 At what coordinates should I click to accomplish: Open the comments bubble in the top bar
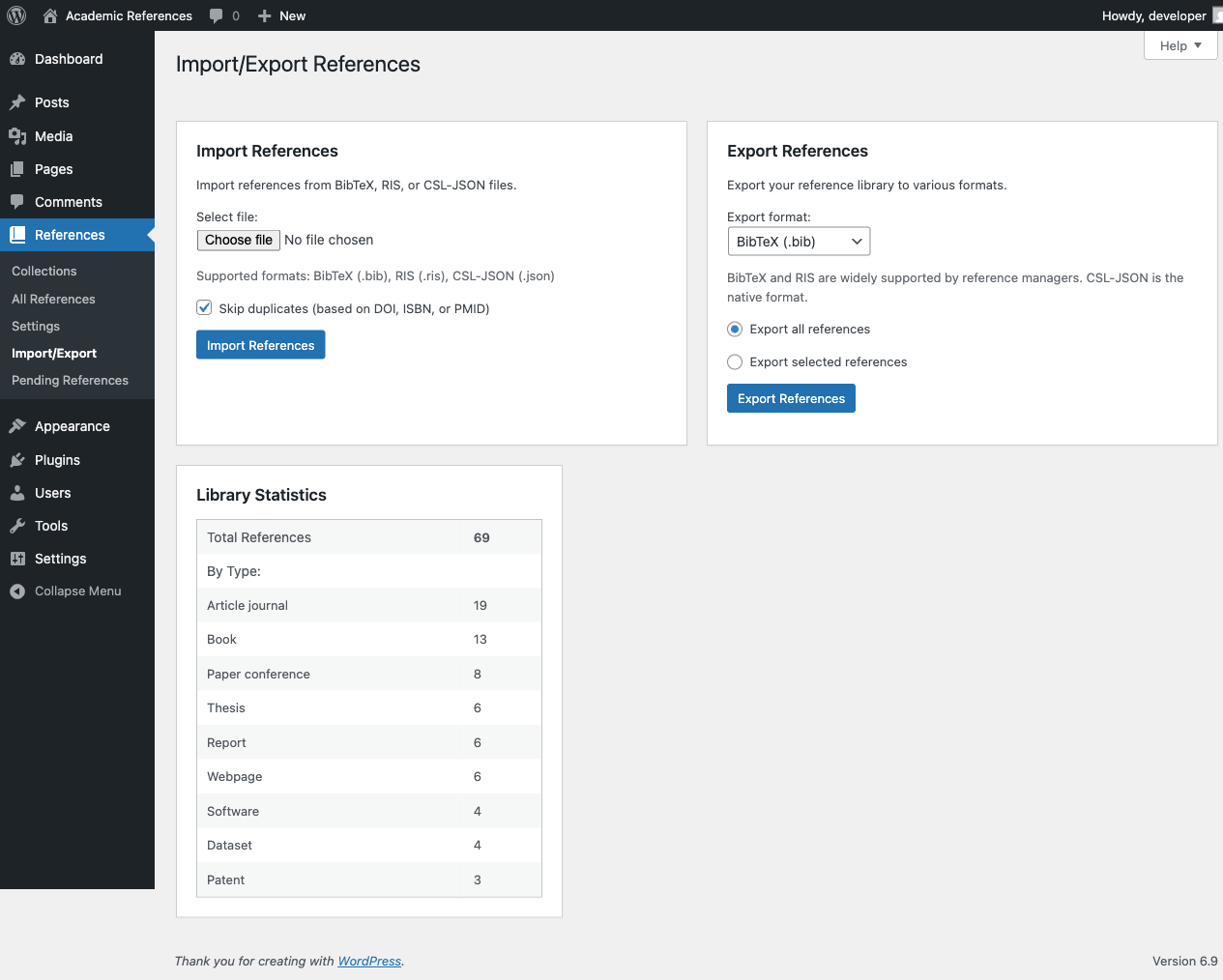(215, 15)
